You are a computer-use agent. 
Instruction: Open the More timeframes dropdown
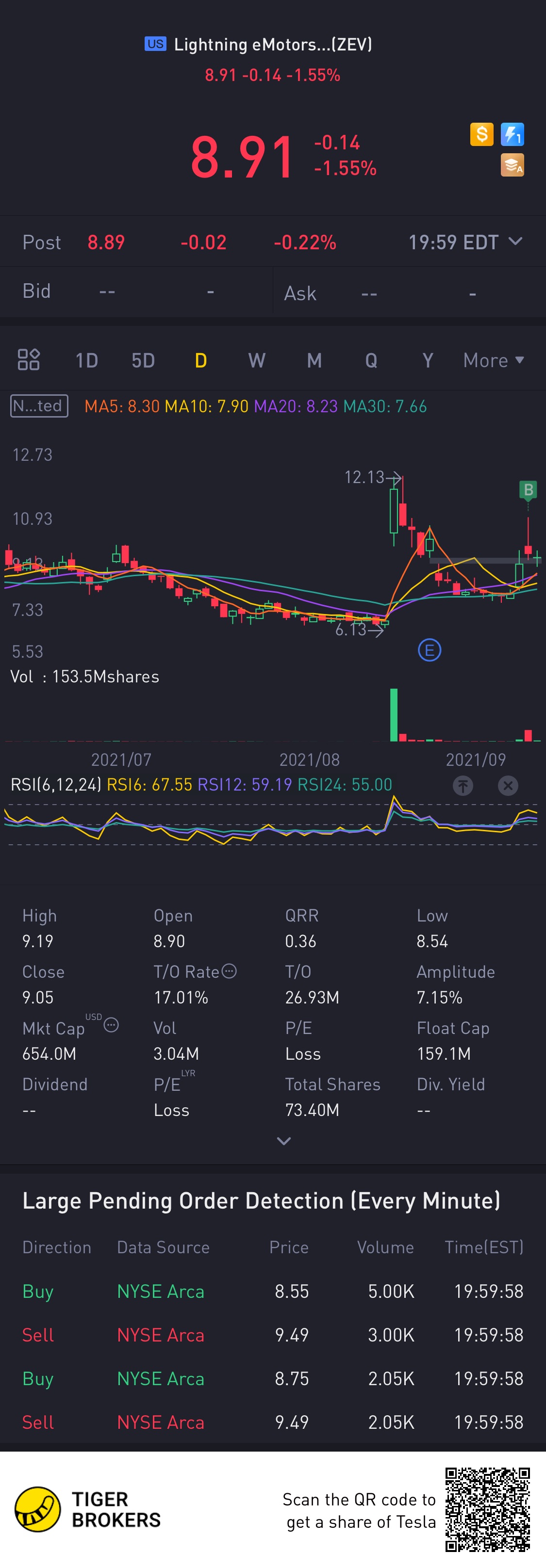click(494, 360)
